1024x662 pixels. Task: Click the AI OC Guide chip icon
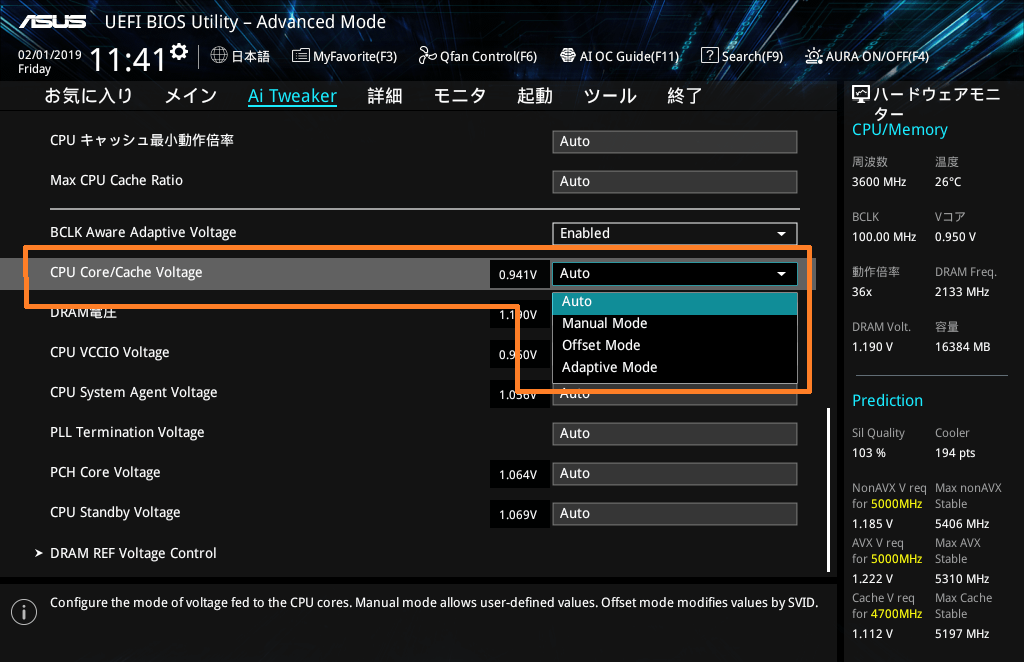(568, 55)
